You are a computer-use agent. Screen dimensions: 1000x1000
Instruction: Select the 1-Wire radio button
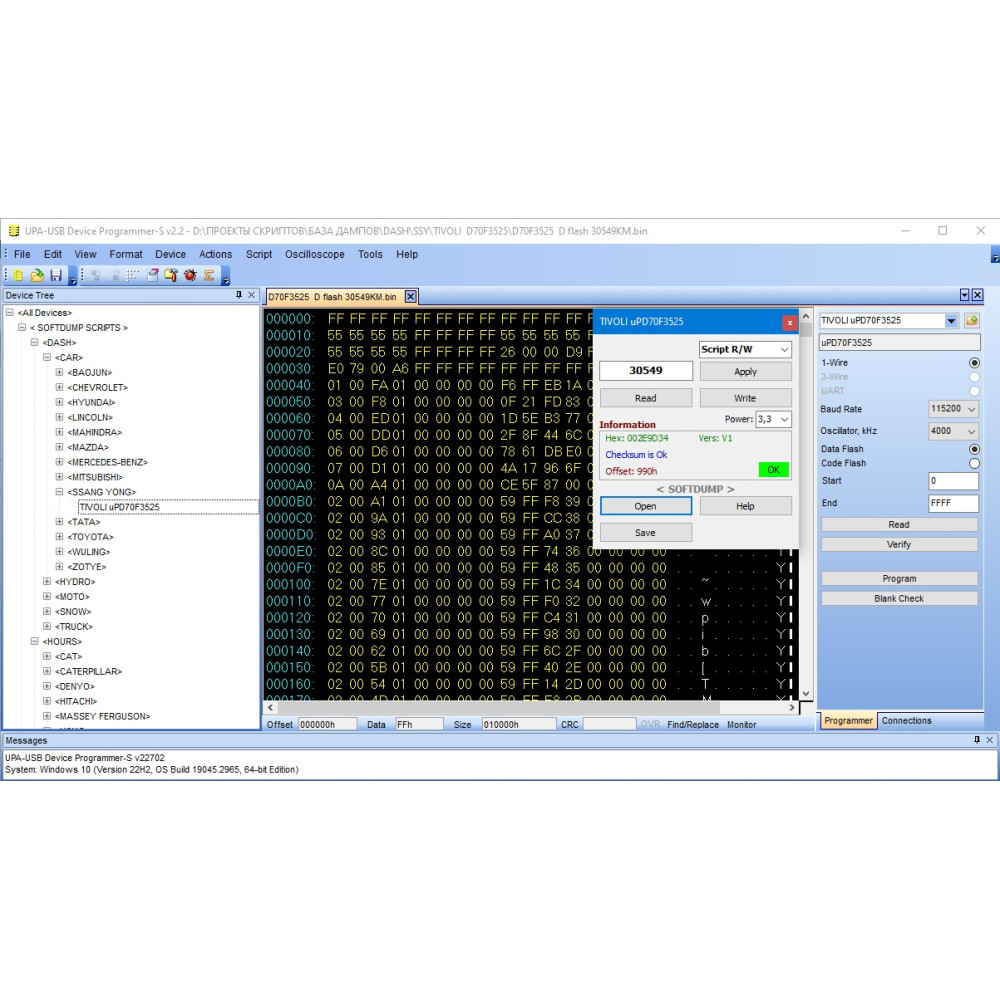974,363
